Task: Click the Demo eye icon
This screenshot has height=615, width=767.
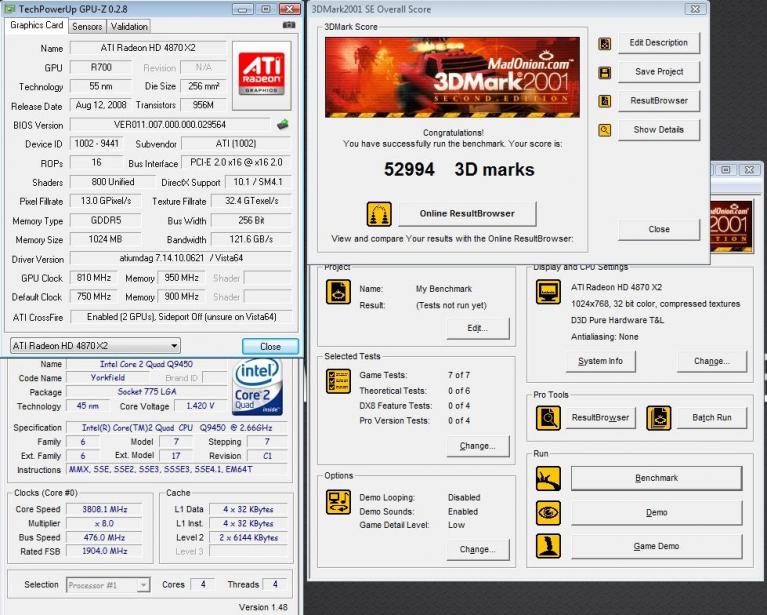Action: (548, 513)
